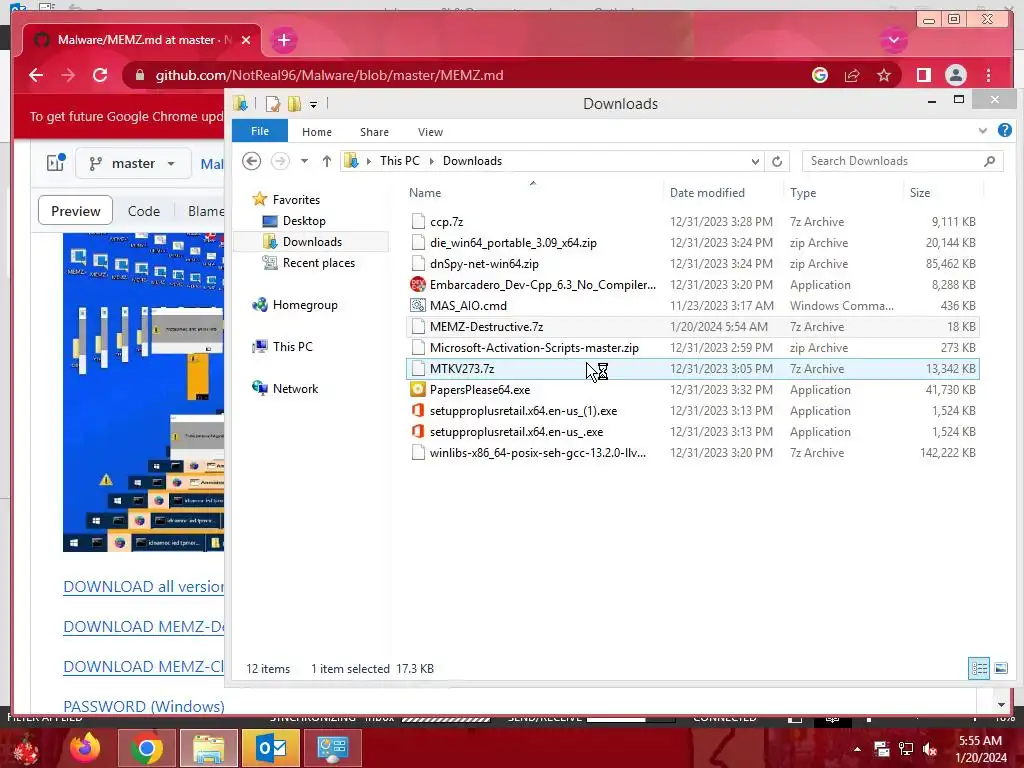
Task: Select the MAS_AIO.cmd file
Action: [x=692, y=306]
